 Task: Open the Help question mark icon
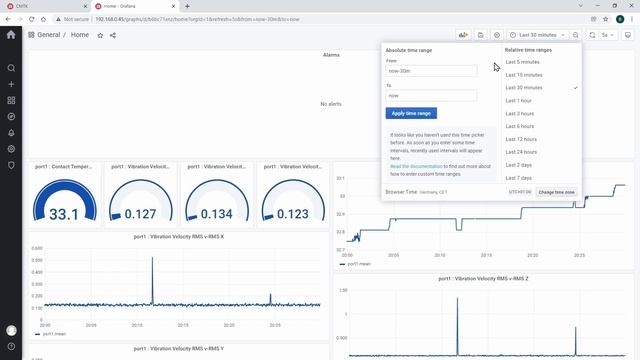(11, 347)
